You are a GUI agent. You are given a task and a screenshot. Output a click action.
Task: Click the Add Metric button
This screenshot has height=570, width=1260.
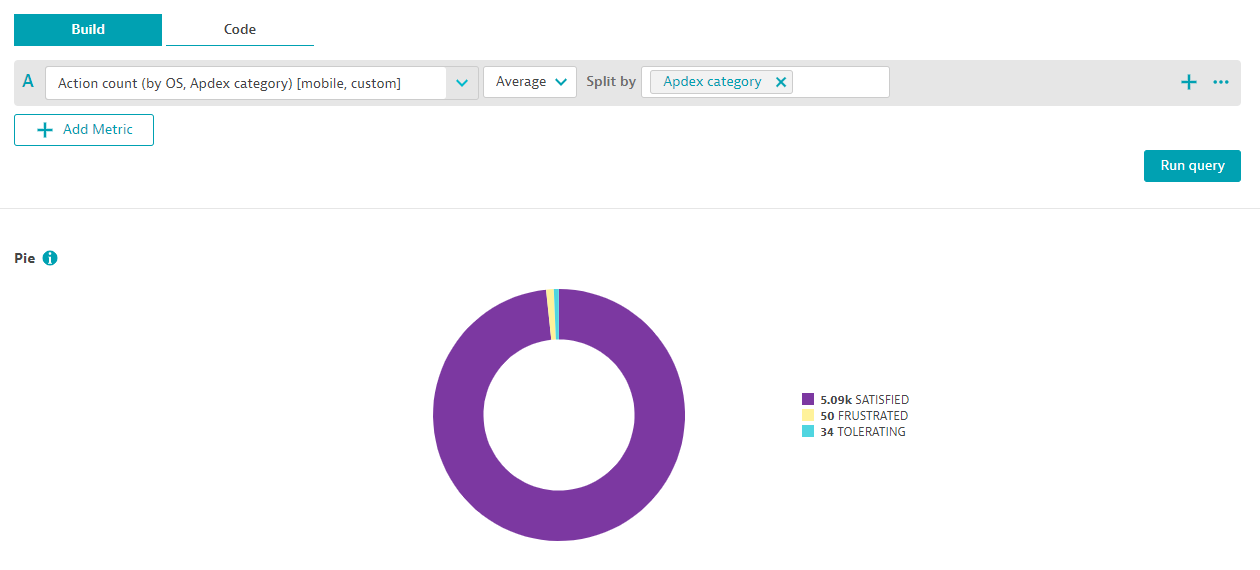(x=84, y=130)
